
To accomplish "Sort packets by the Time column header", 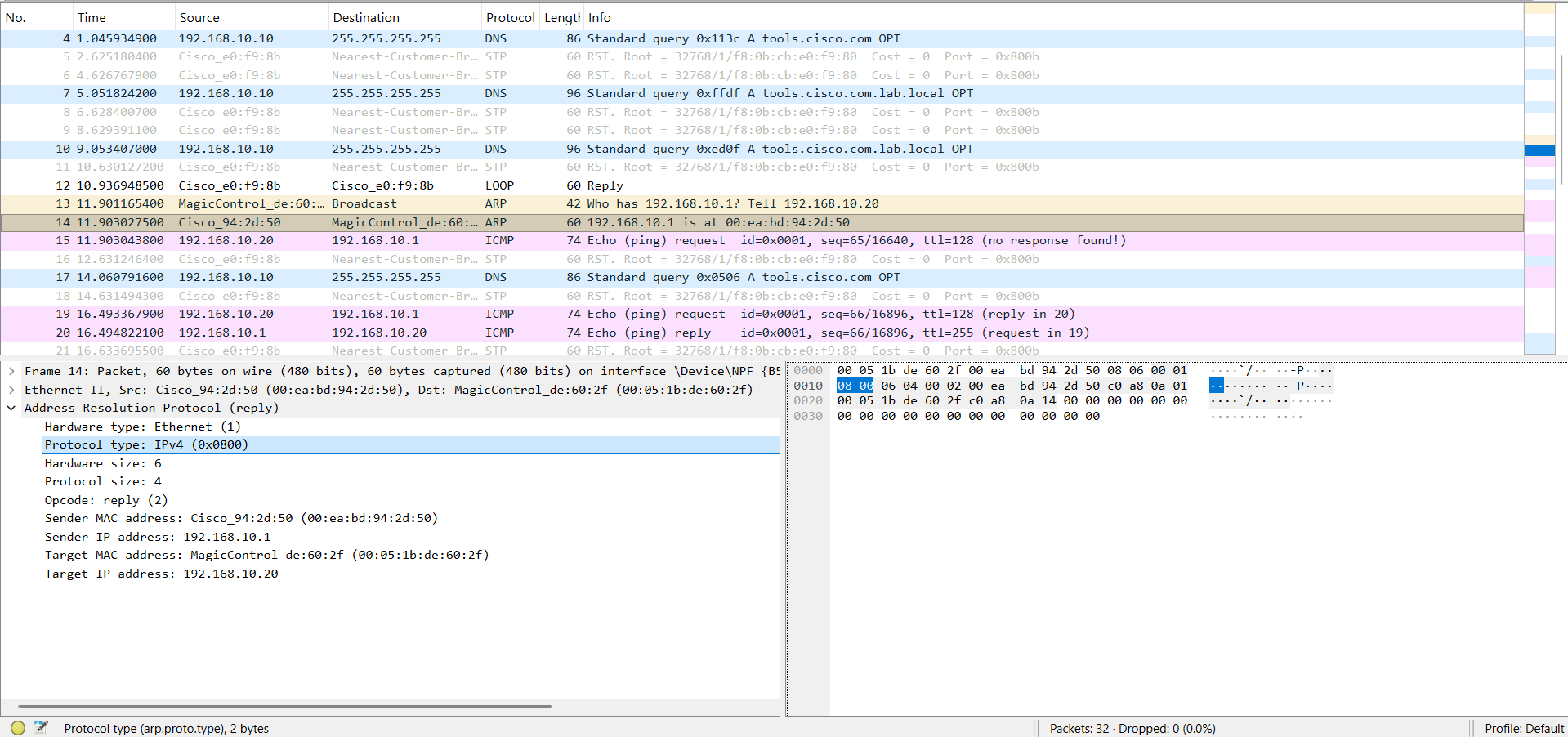I will tap(123, 17).
